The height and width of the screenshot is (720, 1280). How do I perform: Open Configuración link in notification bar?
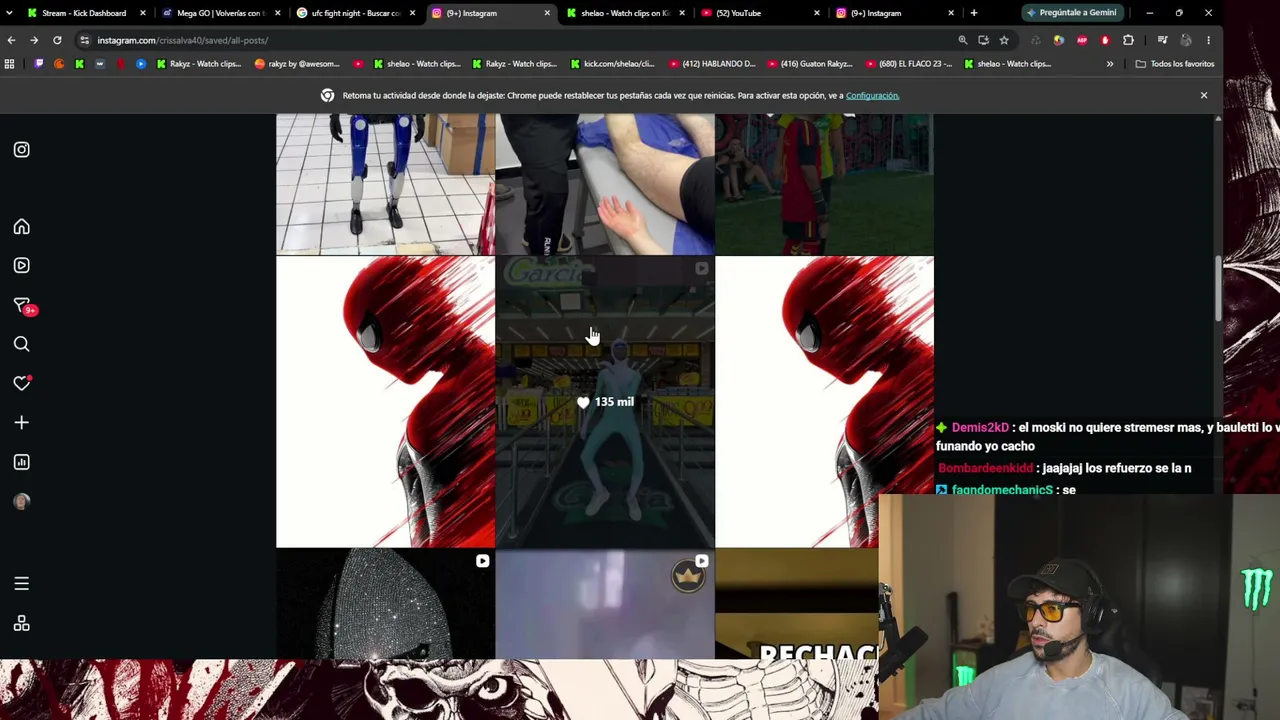872,96
